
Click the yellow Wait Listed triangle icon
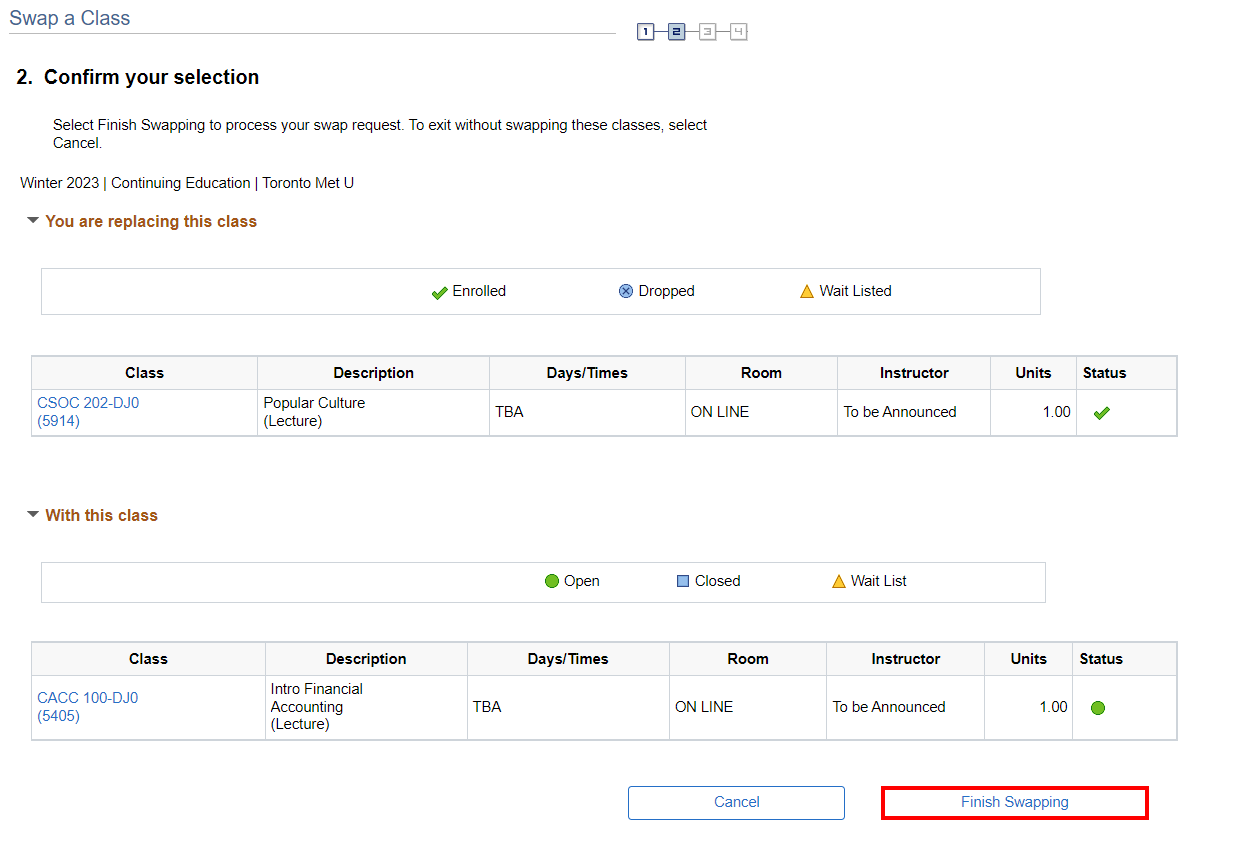807,291
